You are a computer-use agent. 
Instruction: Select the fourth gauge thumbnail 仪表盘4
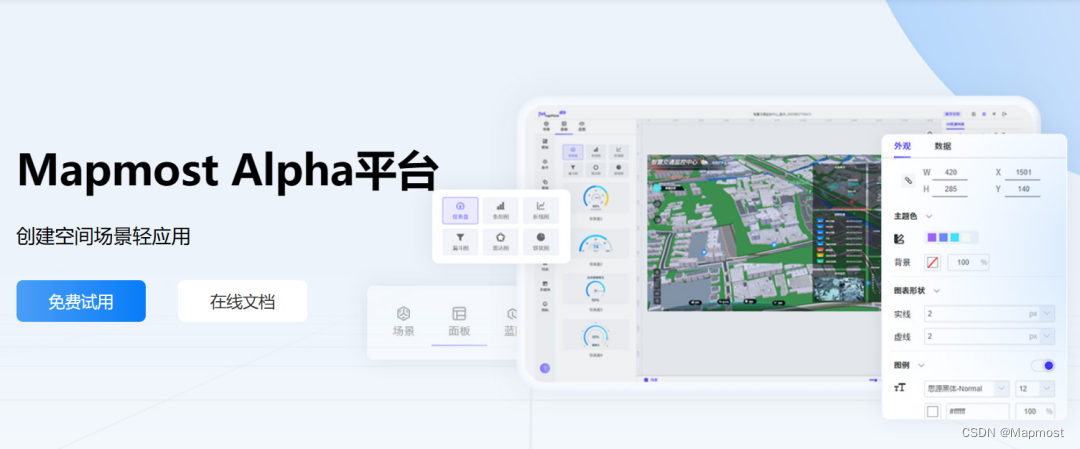click(x=596, y=335)
